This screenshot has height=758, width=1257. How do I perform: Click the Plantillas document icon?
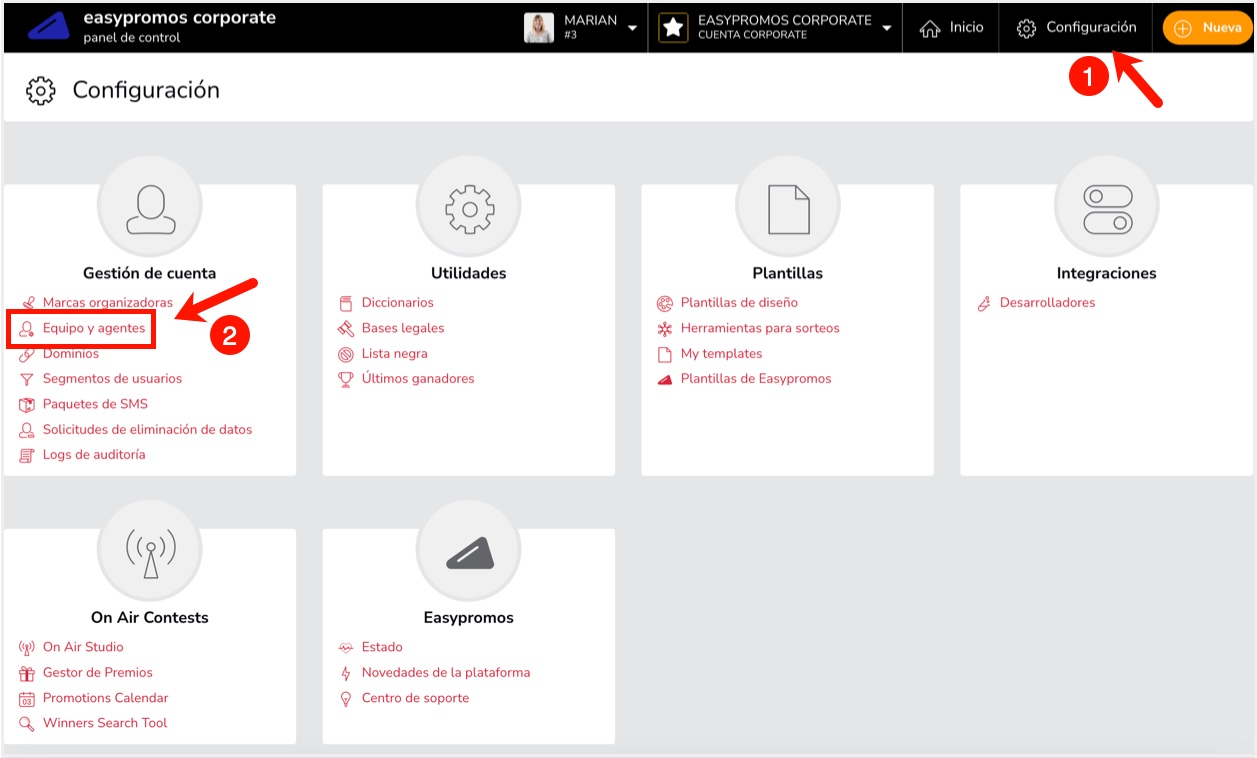pyautogui.click(x=788, y=208)
